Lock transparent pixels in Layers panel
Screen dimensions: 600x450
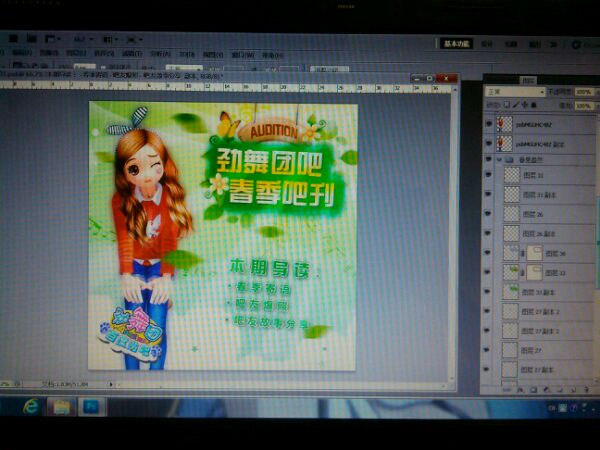507,104
